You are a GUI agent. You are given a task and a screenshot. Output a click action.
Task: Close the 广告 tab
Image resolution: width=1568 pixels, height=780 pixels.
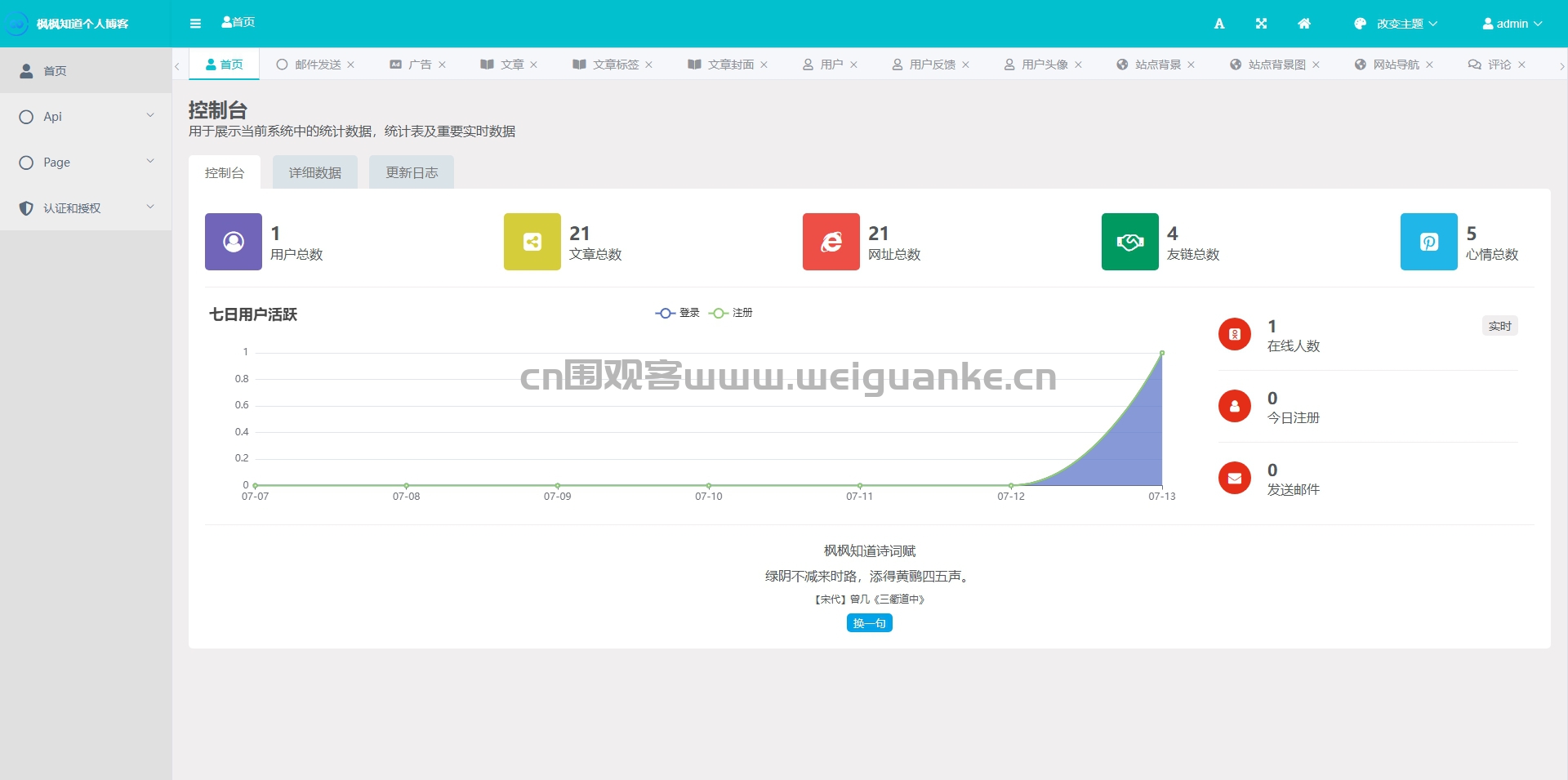tap(443, 65)
